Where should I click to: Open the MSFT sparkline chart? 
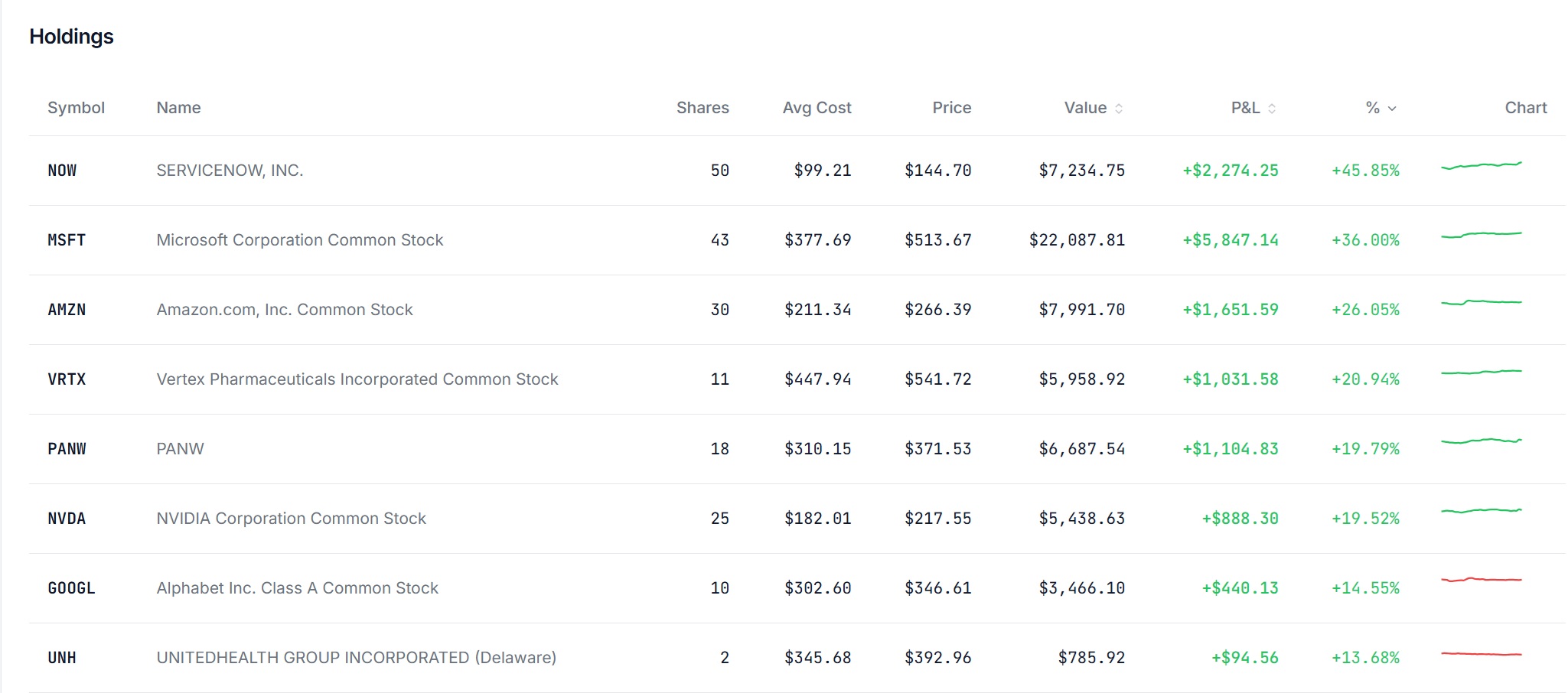(1482, 235)
